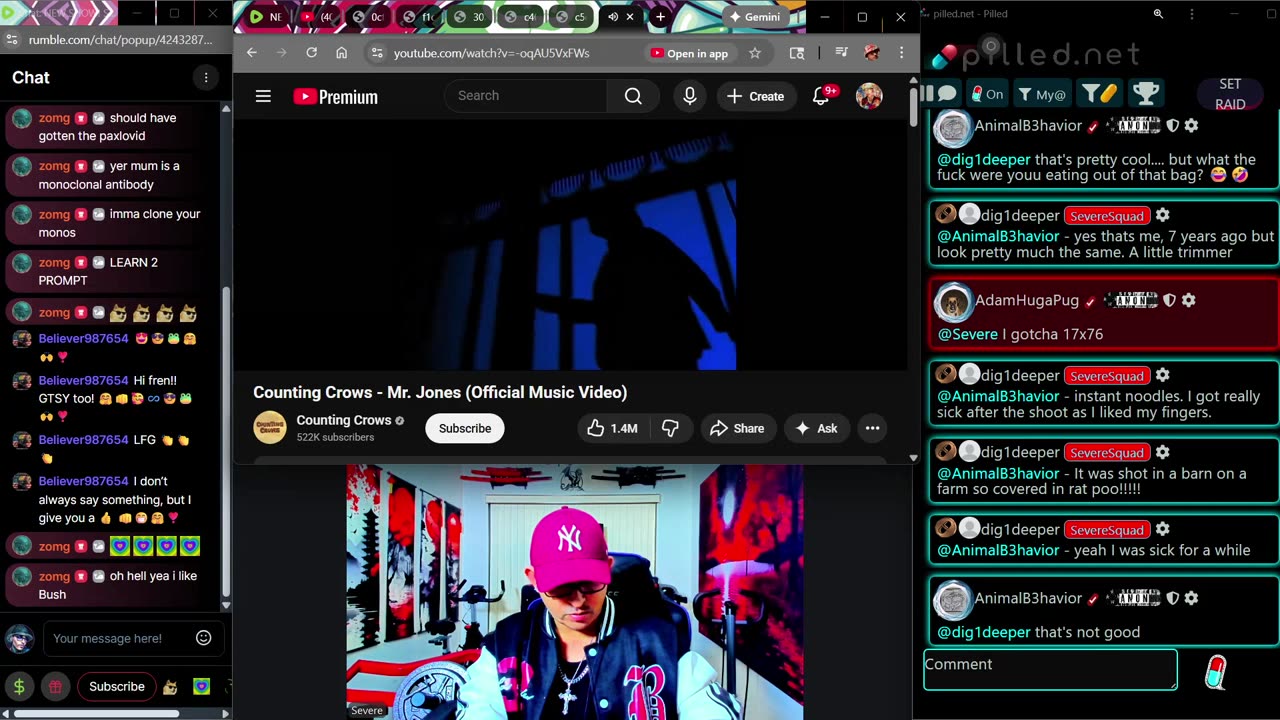Open the YouTube Create button
The width and height of the screenshot is (1280, 720).
coord(756,96)
